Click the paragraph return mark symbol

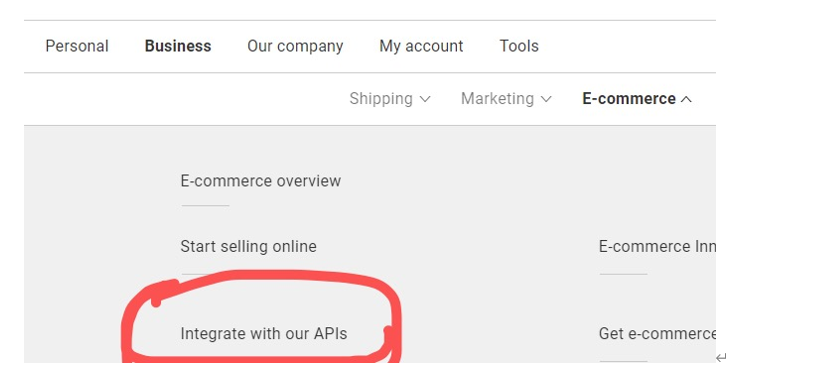(721, 358)
